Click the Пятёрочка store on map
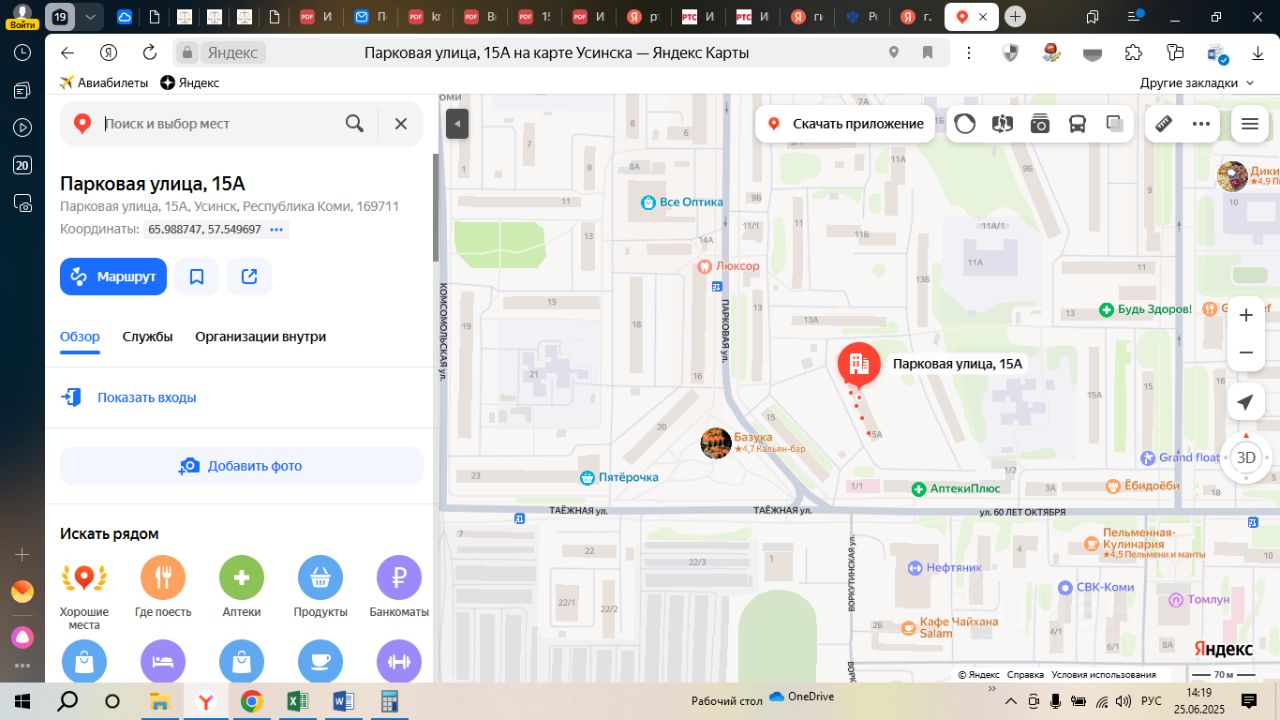Screen dimensions: 1280x720 620,477
